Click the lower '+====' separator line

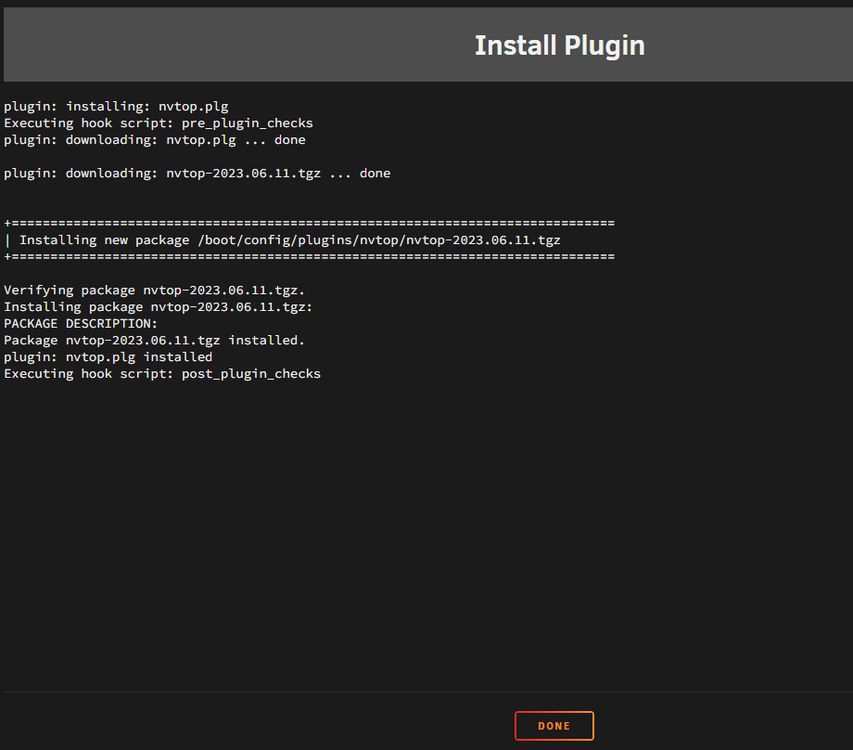point(309,256)
